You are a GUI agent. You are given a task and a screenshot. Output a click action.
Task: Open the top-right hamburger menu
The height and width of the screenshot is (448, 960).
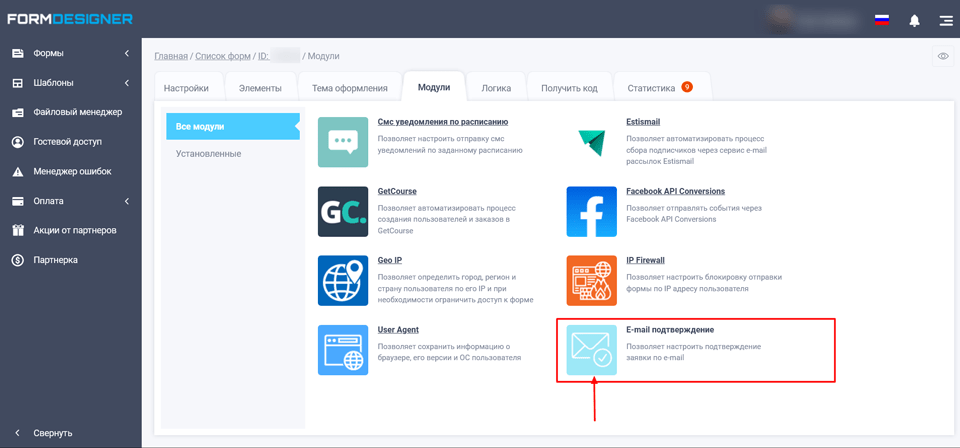coord(945,20)
